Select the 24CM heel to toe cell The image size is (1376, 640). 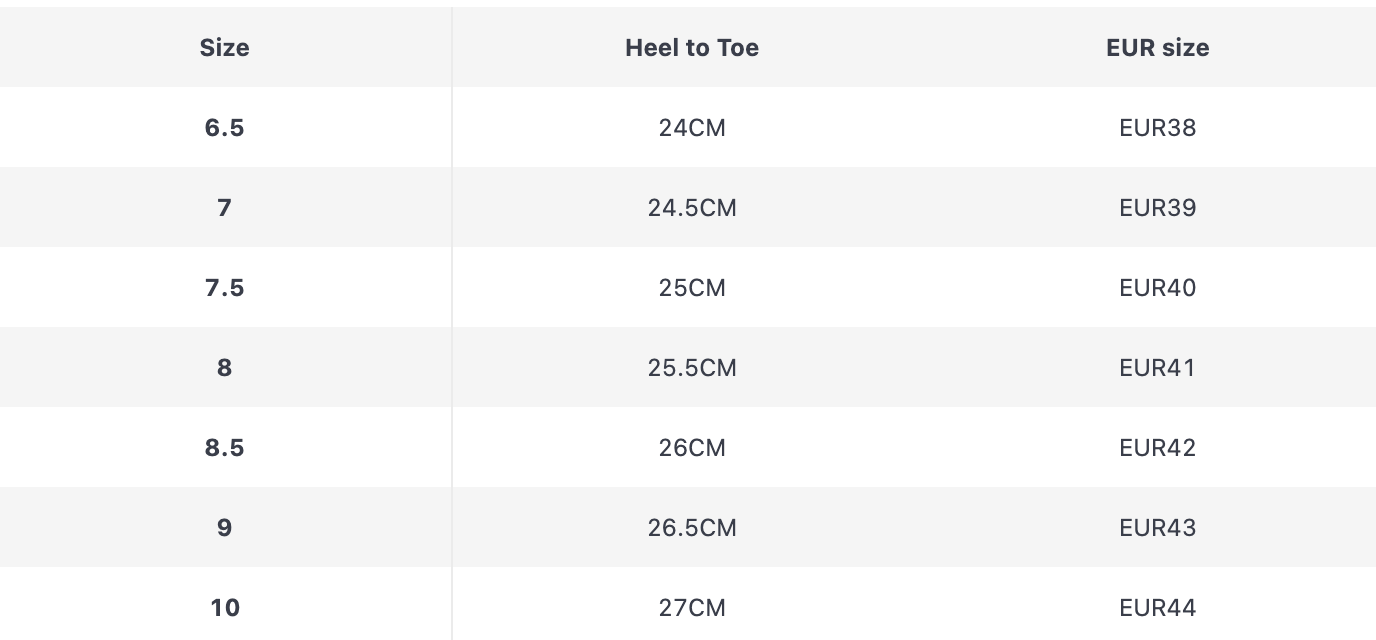(692, 128)
